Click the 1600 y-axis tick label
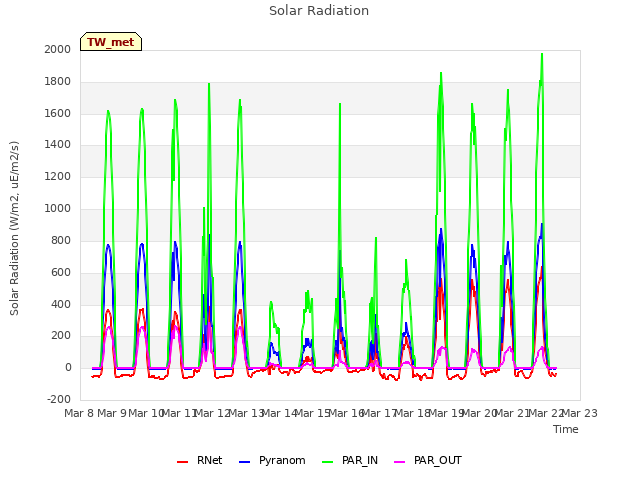640x480 pixels. pos(58,113)
